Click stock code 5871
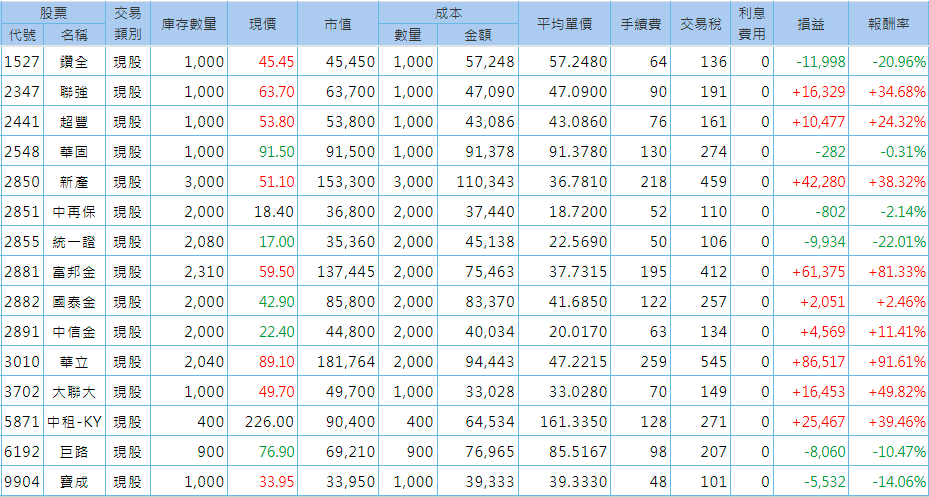Viewport: 929px width, 498px height. (22, 422)
